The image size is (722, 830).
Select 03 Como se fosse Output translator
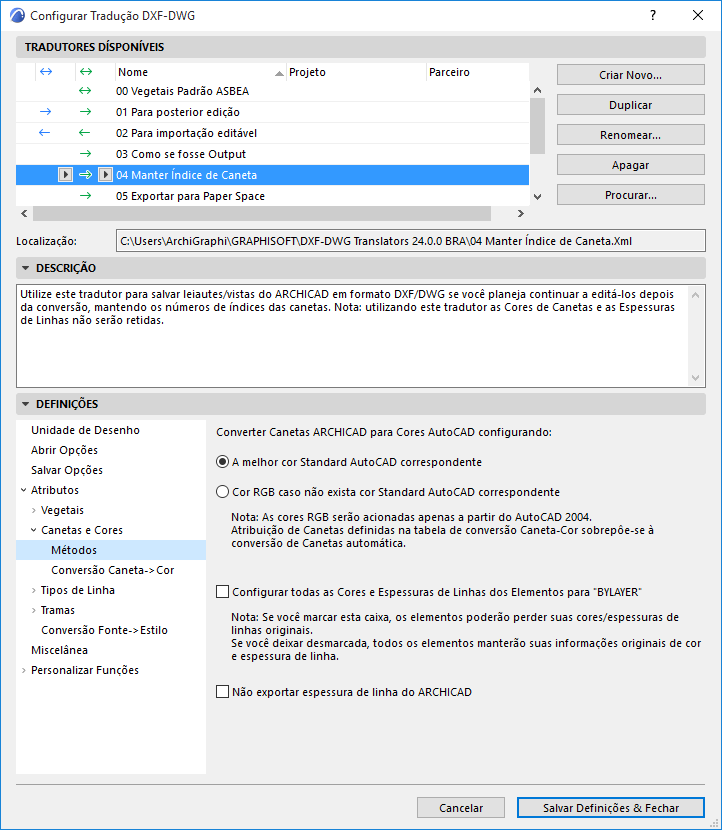[x=273, y=154]
